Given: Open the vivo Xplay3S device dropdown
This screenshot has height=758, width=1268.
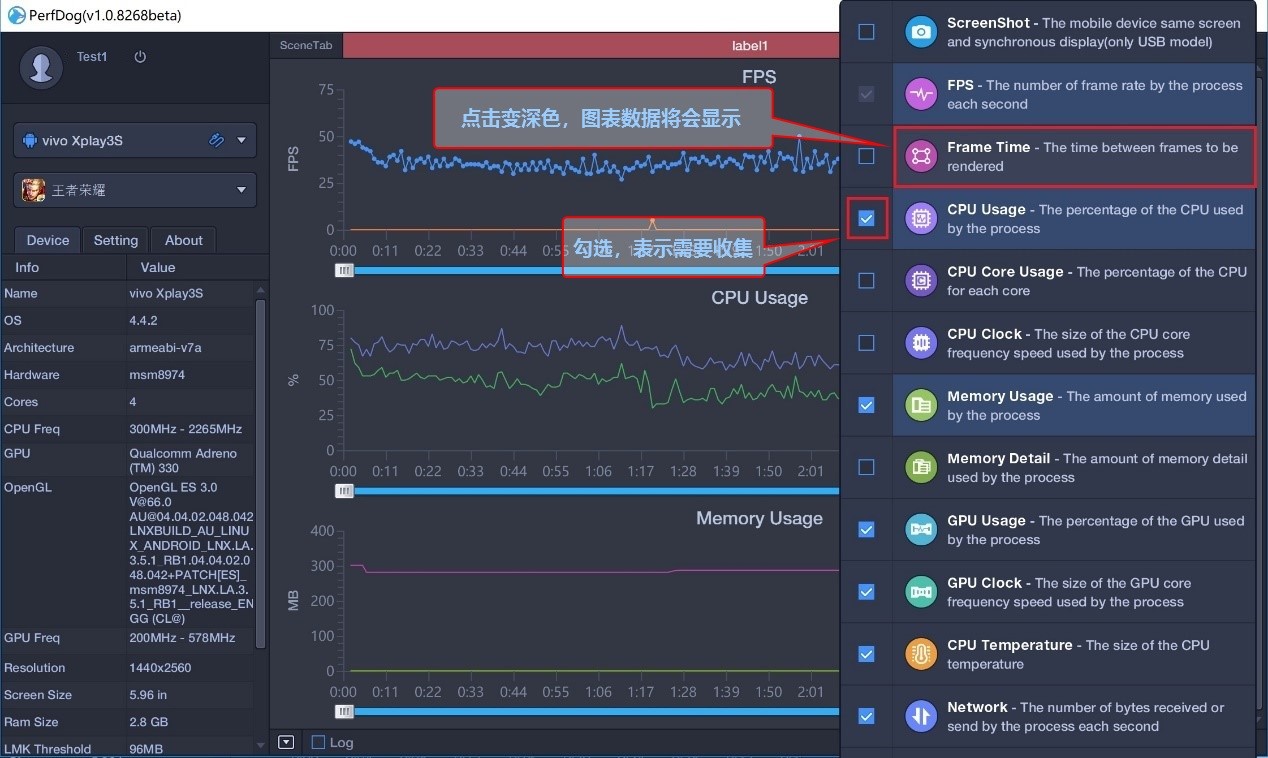Looking at the screenshot, I should [x=240, y=139].
